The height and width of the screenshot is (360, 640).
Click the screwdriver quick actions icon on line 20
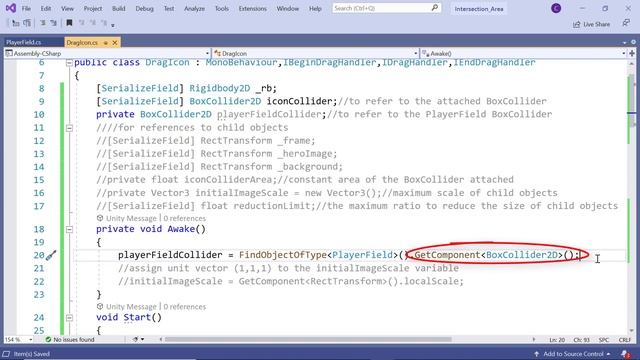click(51, 256)
